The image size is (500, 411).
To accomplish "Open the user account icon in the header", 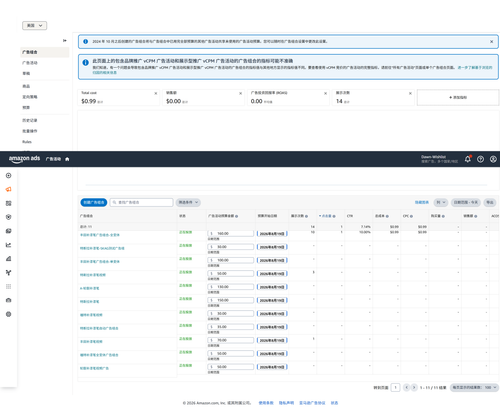I will pyautogui.click(x=493, y=159).
